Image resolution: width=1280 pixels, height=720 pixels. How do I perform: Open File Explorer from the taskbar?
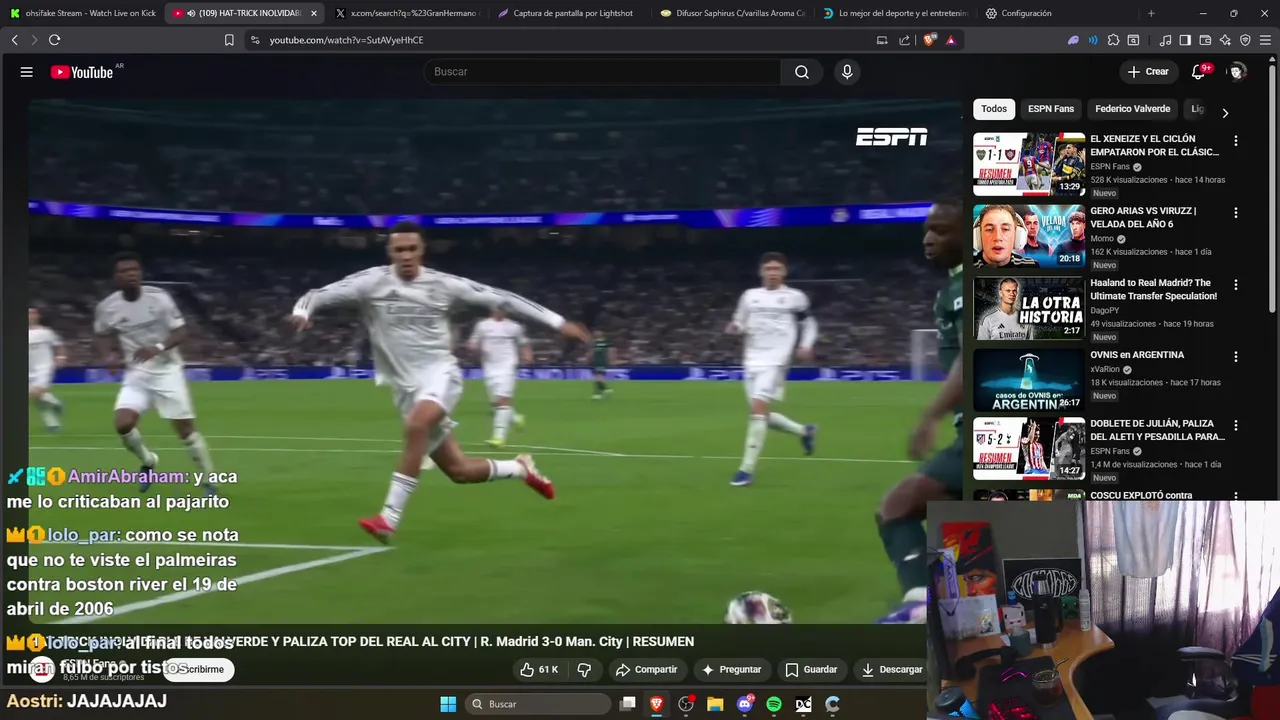[x=715, y=704]
